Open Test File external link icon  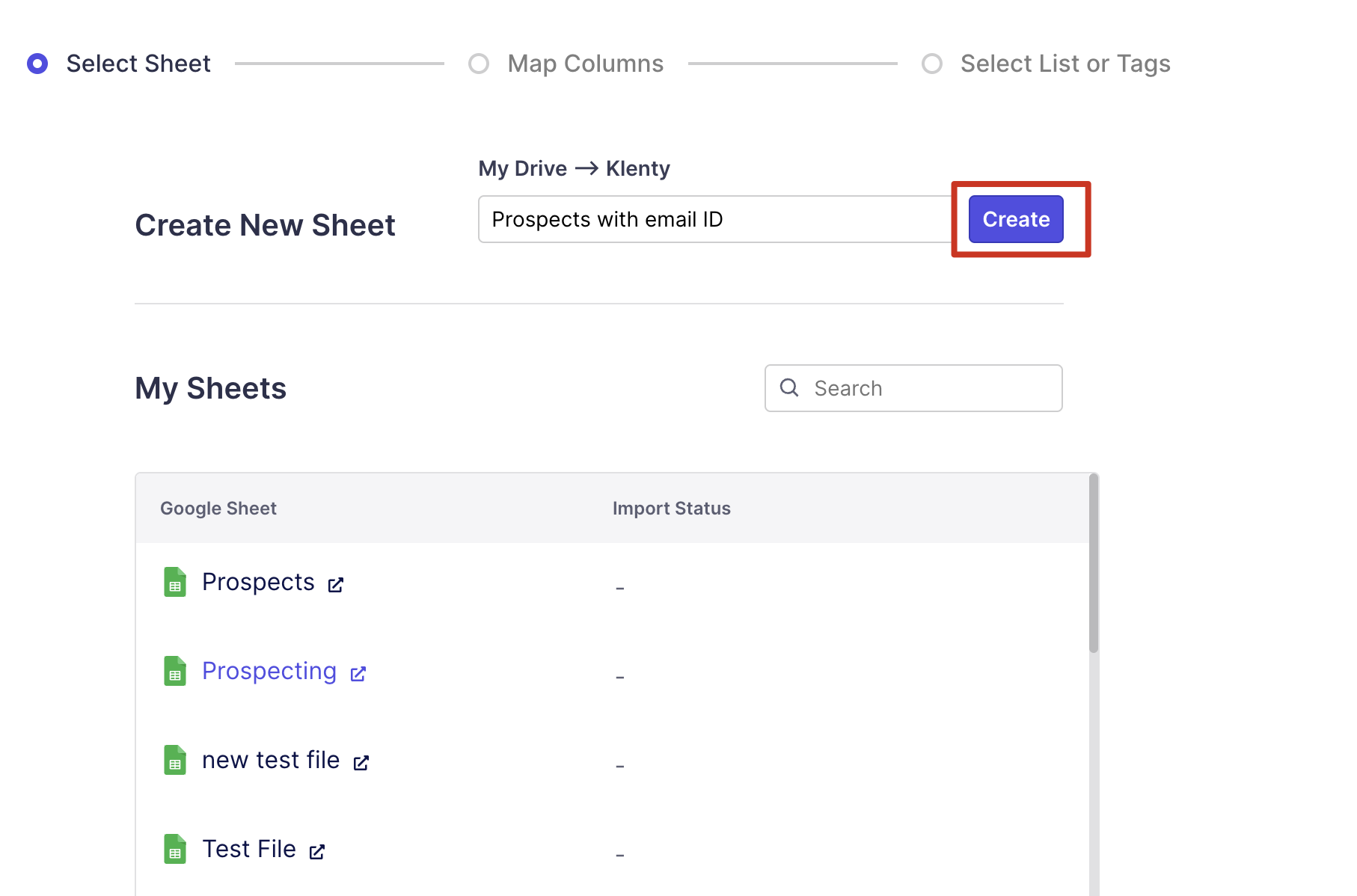(x=317, y=852)
